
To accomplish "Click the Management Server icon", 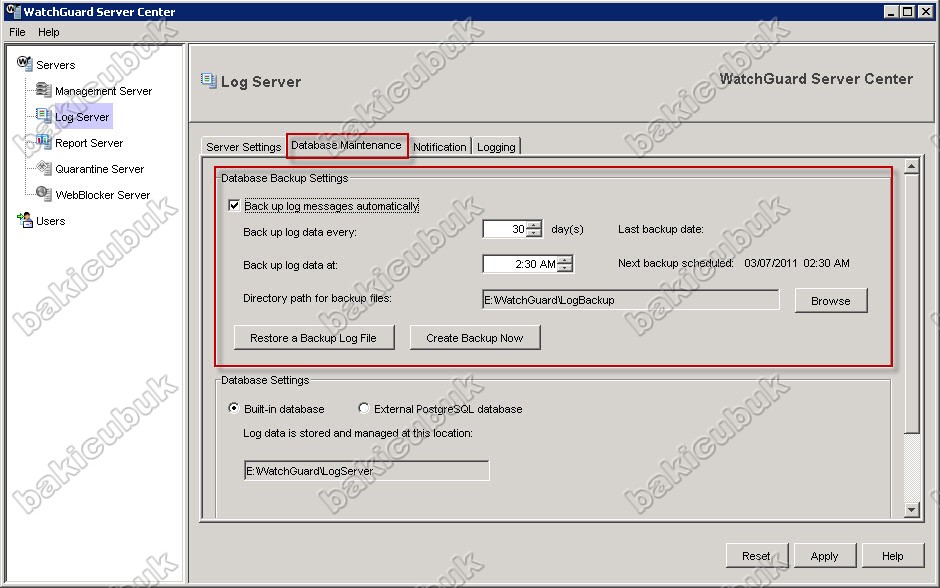I will click(x=44, y=90).
